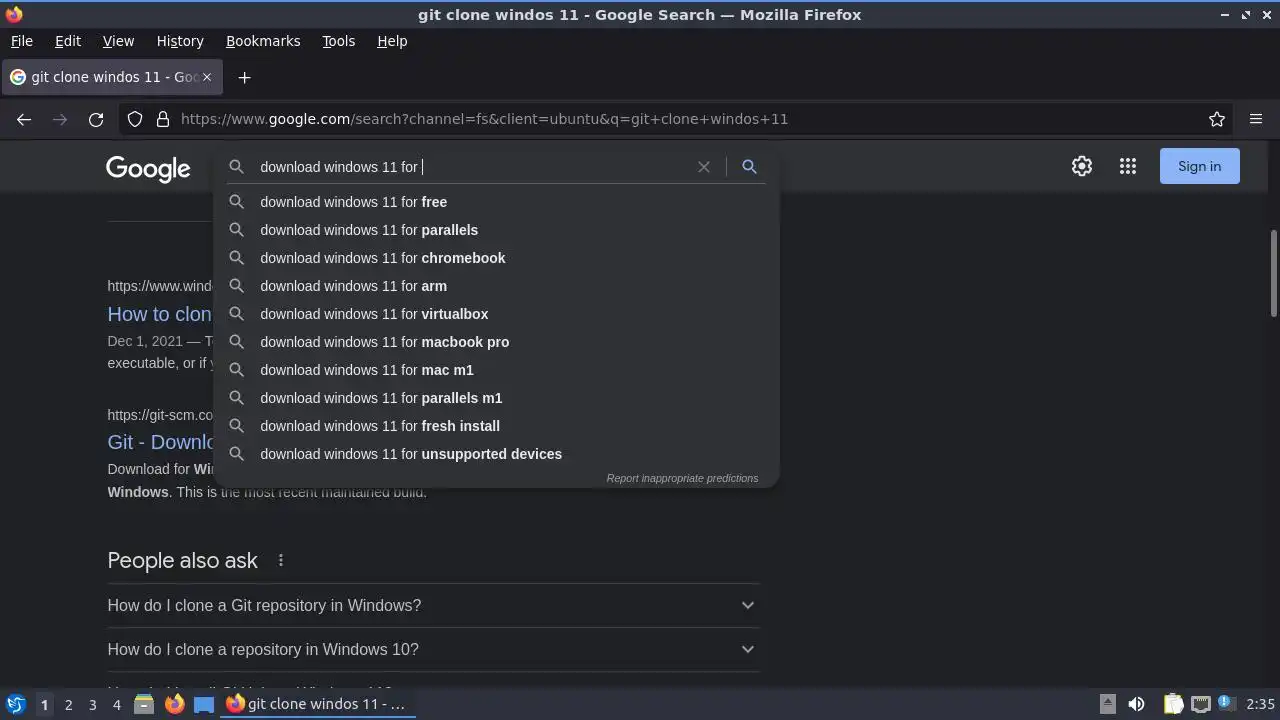
Task: Switch to workspace 3 in taskbar
Action: pyautogui.click(x=92, y=704)
